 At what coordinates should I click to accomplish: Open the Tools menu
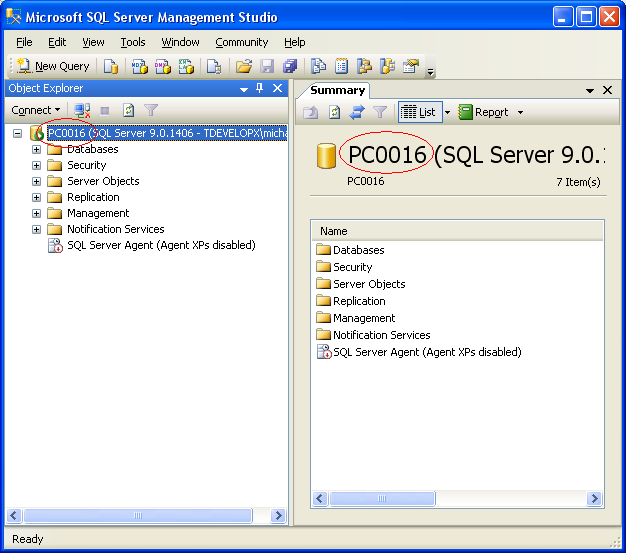point(133,42)
